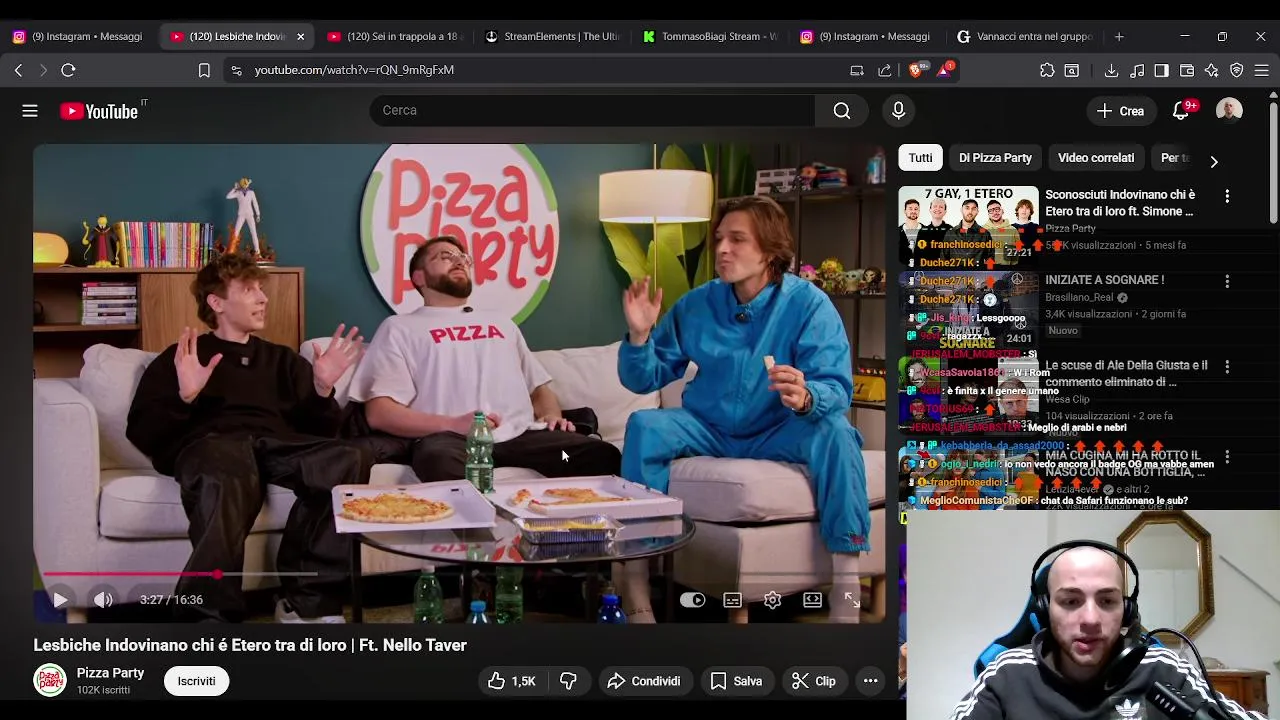
Task: Open Brave Wallet icon
Action: tap(1187, 70)
